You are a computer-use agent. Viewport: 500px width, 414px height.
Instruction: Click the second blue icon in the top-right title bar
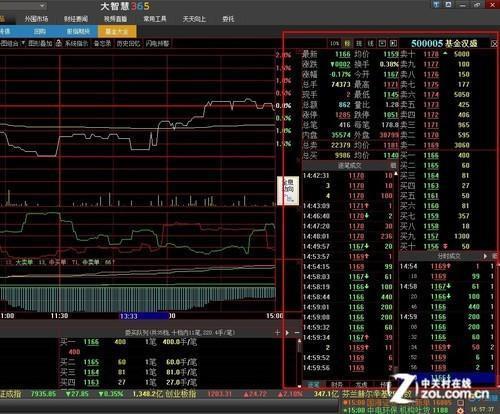click(x=449, y=4)
